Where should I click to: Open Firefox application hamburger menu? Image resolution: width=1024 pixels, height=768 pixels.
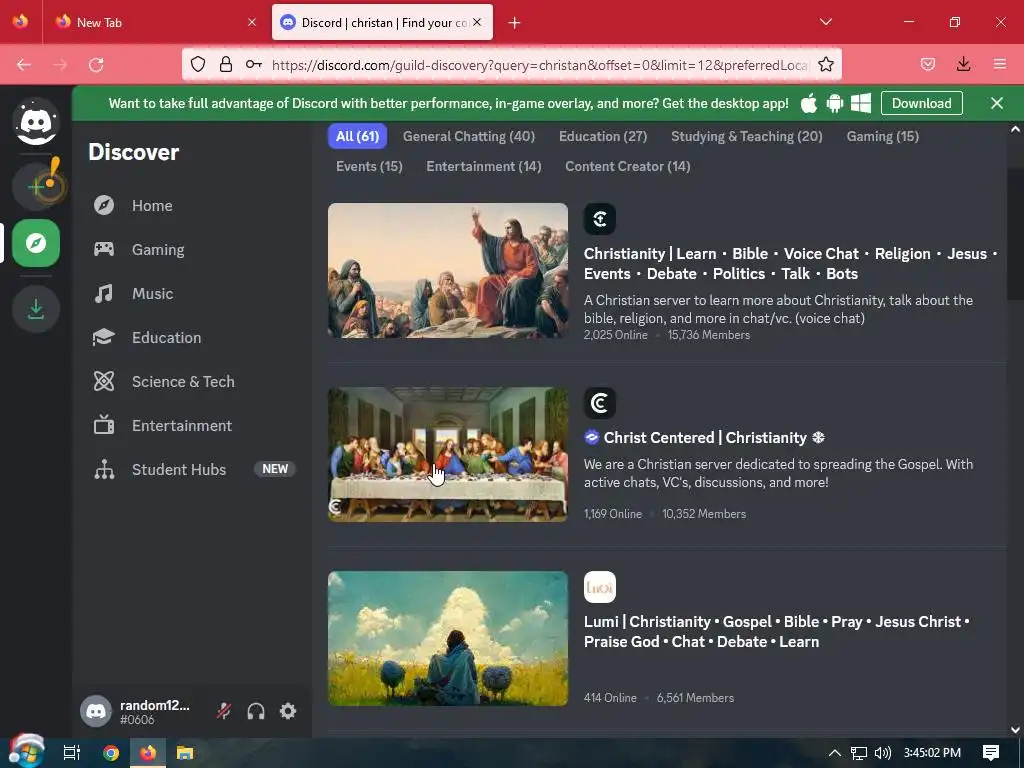[x=1000, y=65]
